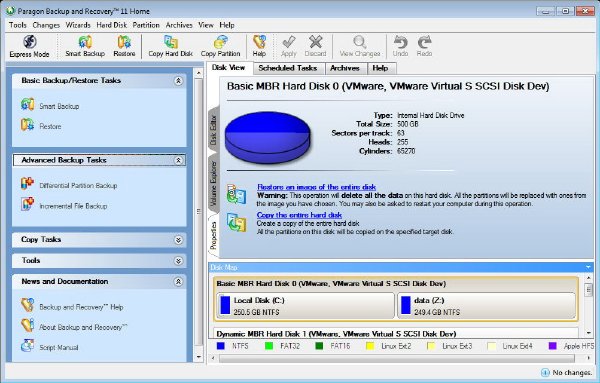Click the FAT32 green legend swatch
The image size is (600, 383).
pyautogui.click(x=269, y=346)
